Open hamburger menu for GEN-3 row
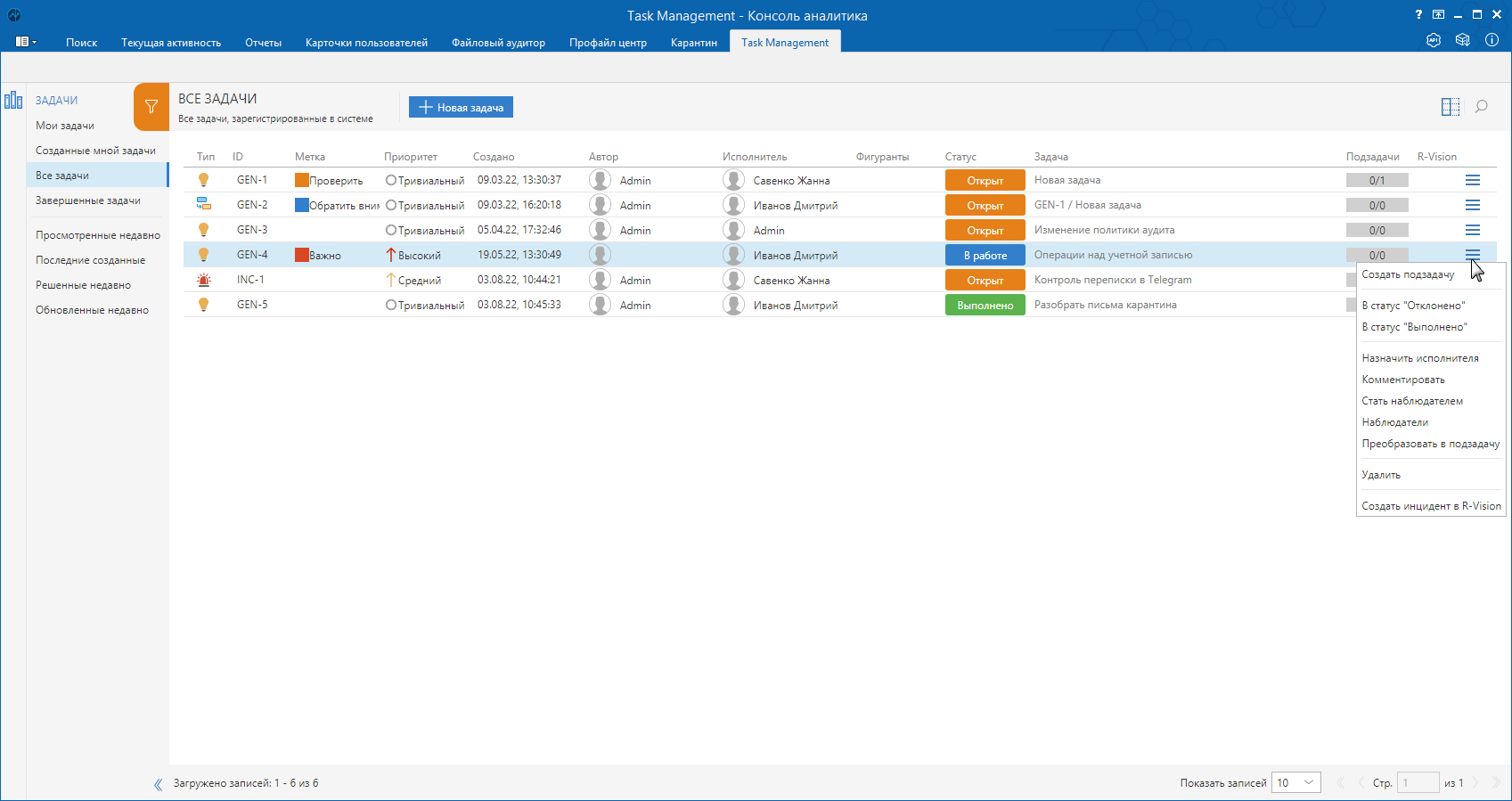1512x801 pixels. (x=1472, y=230)
